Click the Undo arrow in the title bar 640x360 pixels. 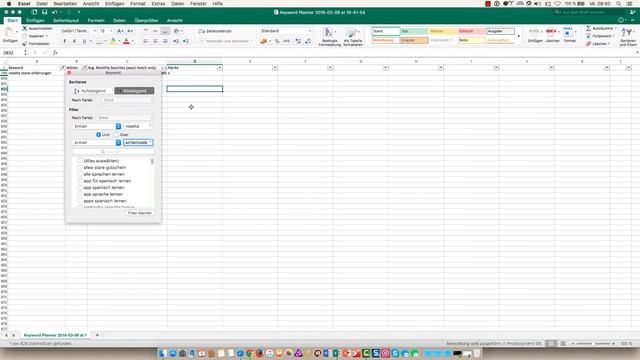54,12
